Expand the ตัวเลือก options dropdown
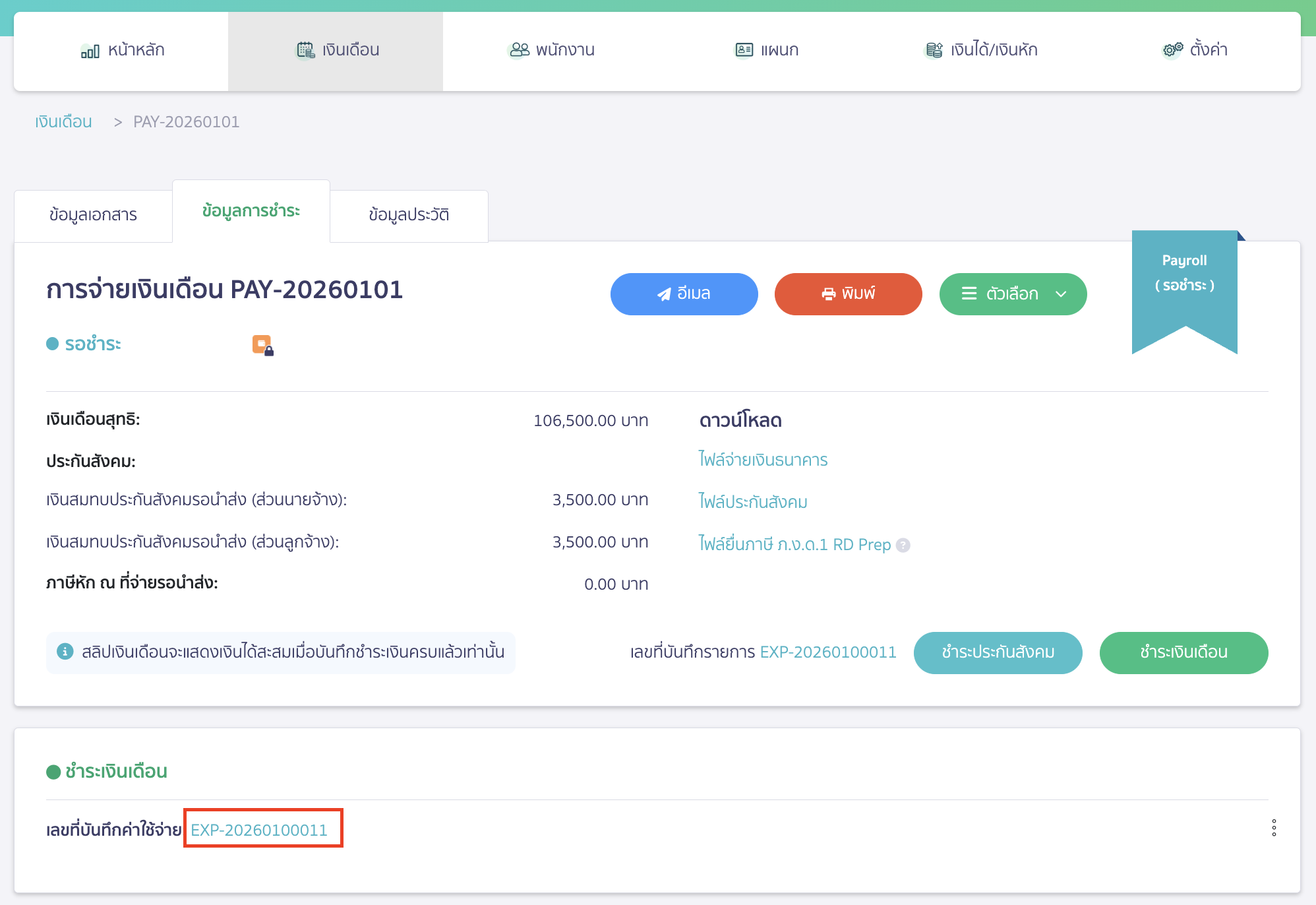This screenshot has width=1316, height=905. coord(1013,294)
